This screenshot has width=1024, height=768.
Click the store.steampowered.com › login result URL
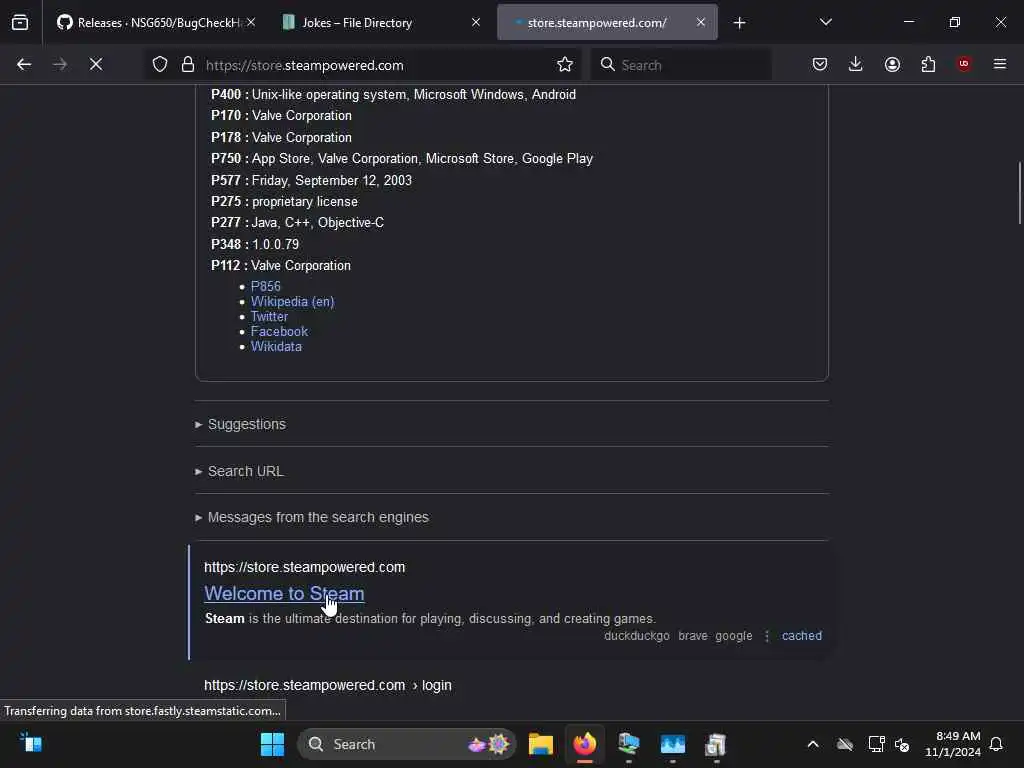coord(328,685)
